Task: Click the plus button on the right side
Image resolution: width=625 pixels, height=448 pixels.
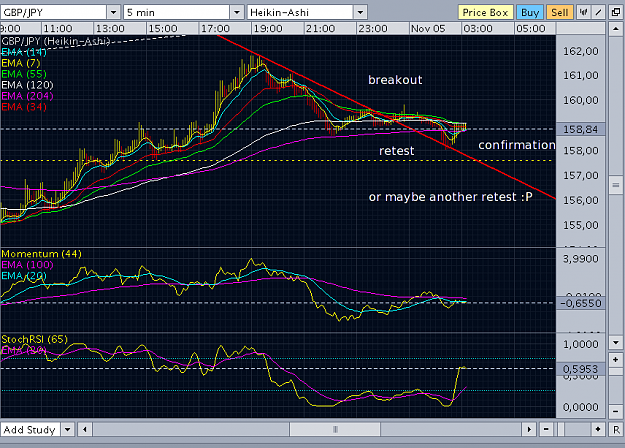Action: click(616, 360)
